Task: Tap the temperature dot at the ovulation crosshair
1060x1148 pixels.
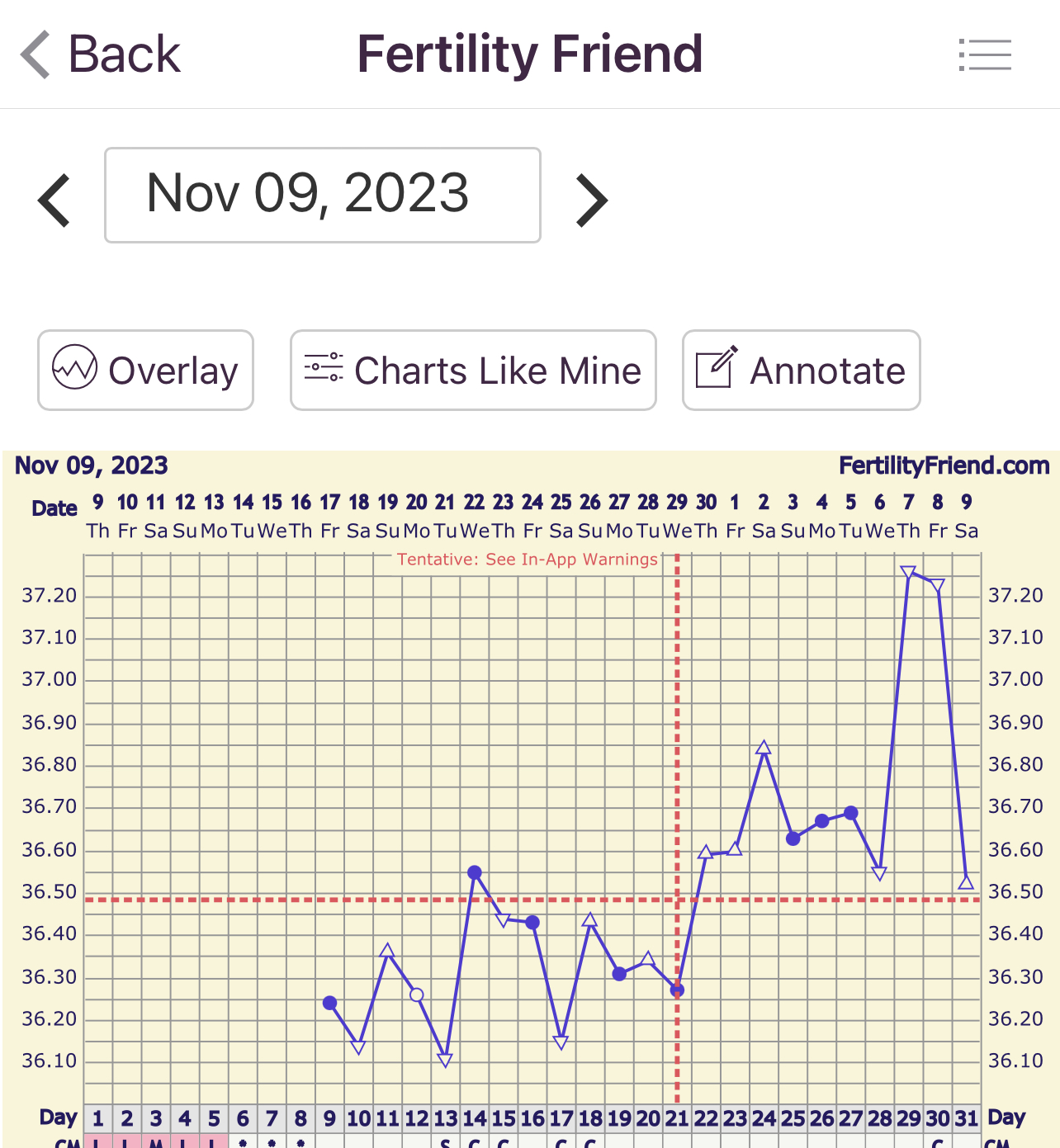Action: 677,990
